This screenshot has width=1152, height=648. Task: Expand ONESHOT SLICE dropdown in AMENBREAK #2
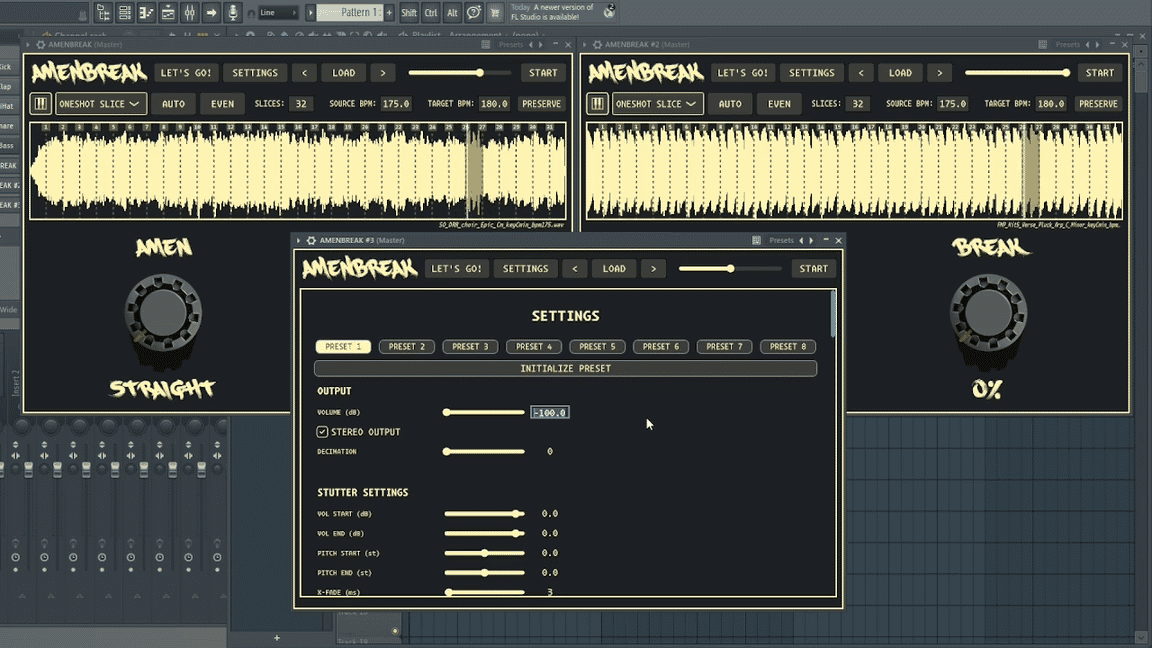coord(658,104)
